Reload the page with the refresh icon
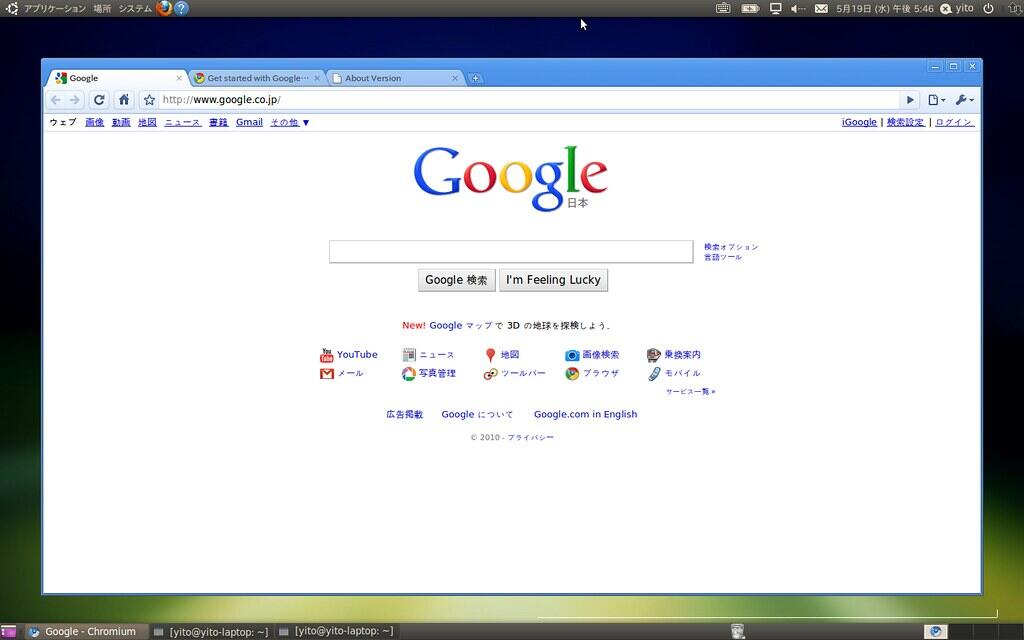This screenshot has width=1024, height=640. coord(99,100)
